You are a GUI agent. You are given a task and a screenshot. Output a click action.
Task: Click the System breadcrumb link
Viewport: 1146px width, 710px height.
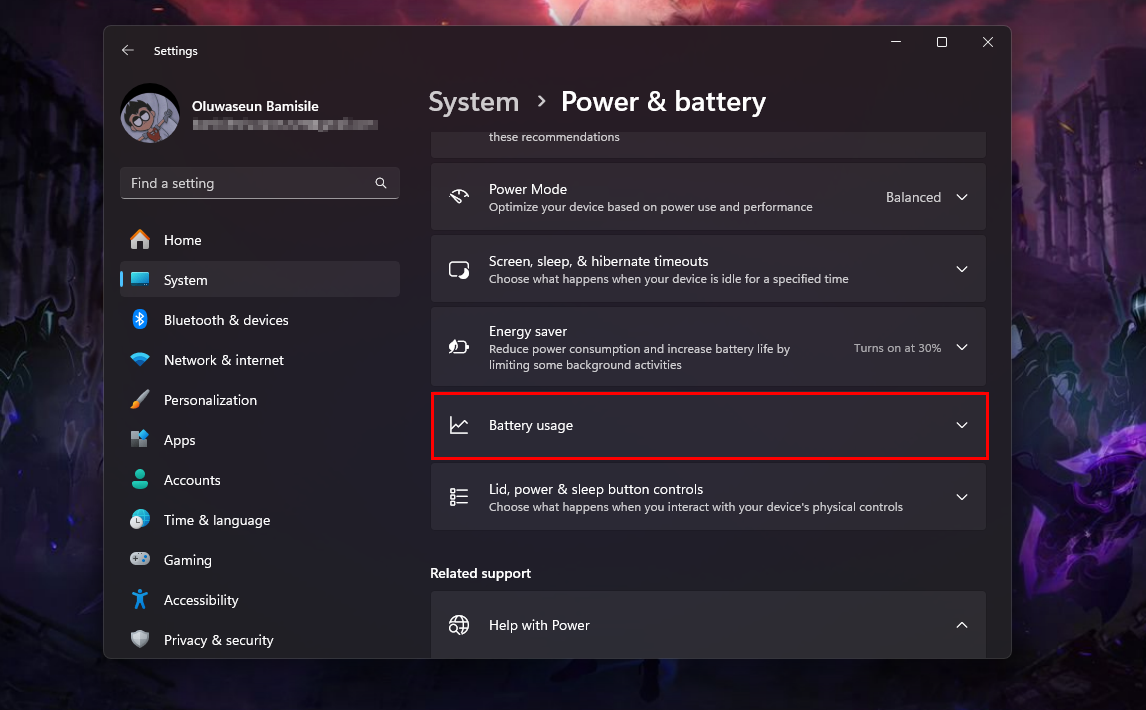(474, 102)
